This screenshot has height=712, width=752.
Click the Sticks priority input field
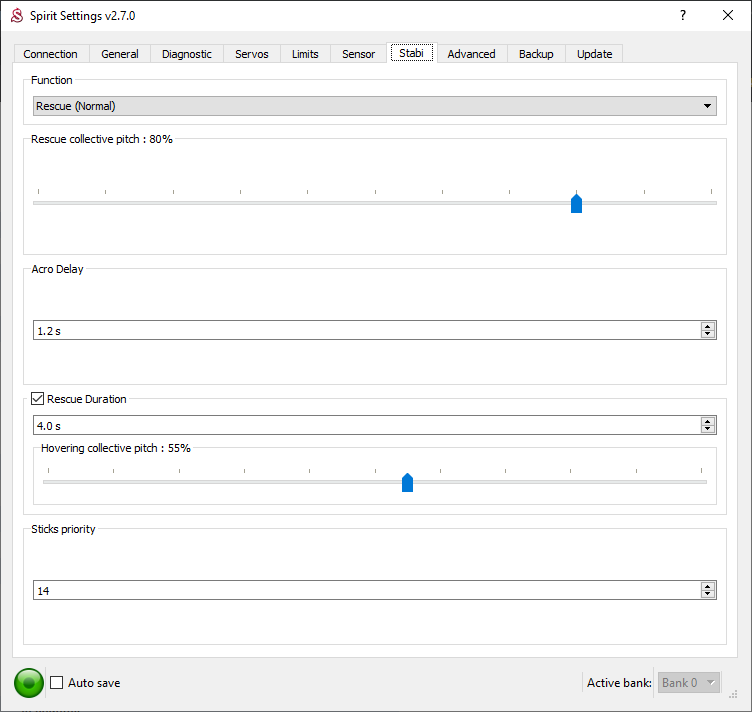tap(365, 591)
